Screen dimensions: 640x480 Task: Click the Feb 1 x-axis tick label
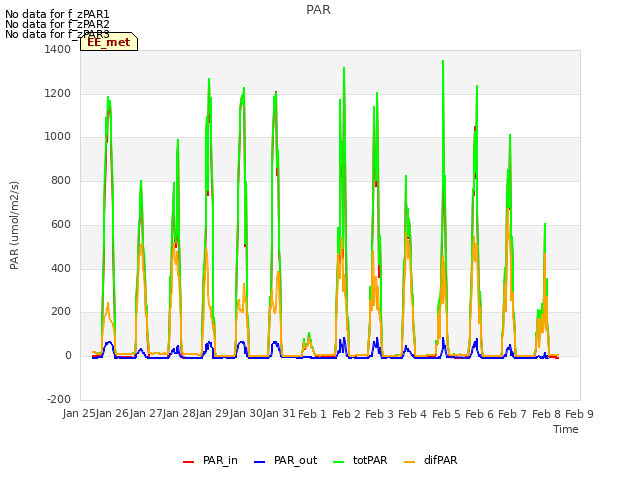point(313,414)
